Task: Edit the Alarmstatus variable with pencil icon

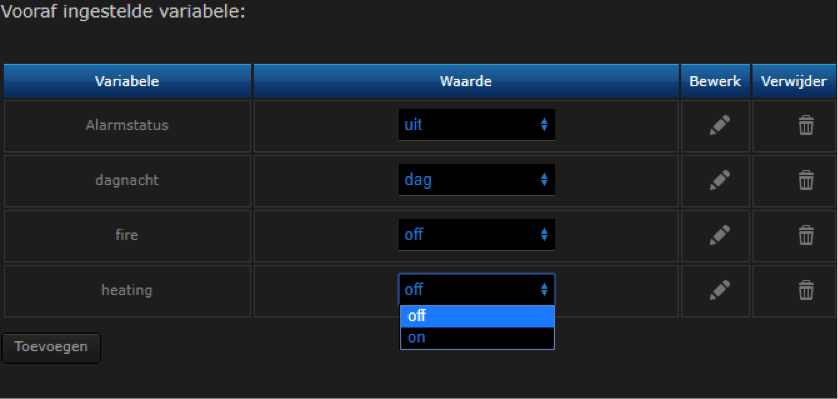Action: [719, 126]
